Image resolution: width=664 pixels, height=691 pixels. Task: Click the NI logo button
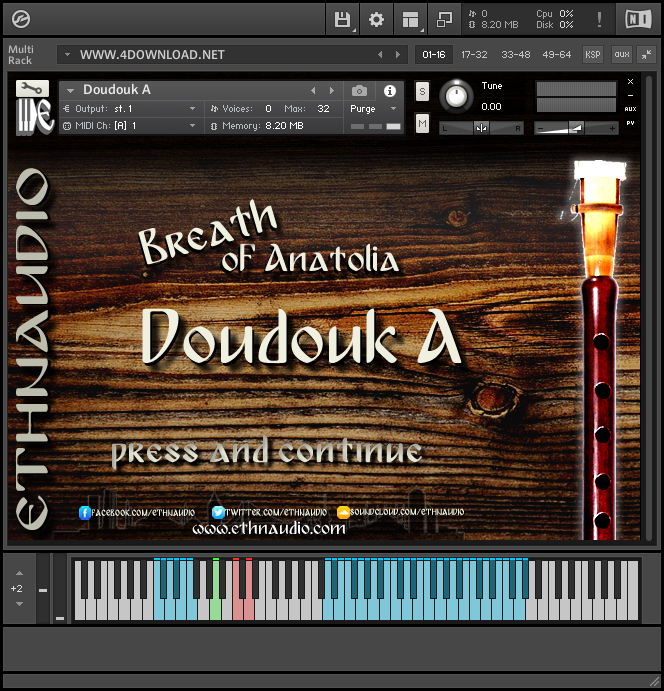pyautogui.click(x=638, y=19)
